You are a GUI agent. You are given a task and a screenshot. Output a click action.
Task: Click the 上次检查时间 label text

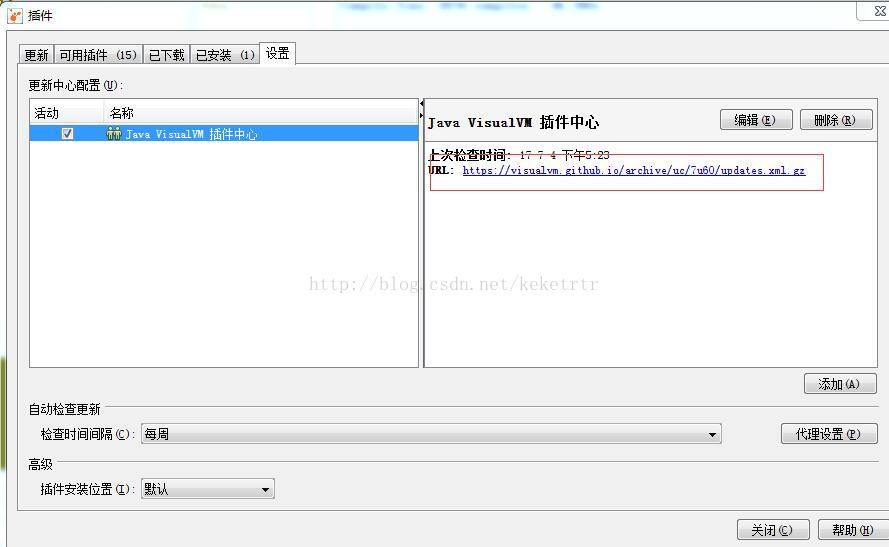[x=469, y=155]
